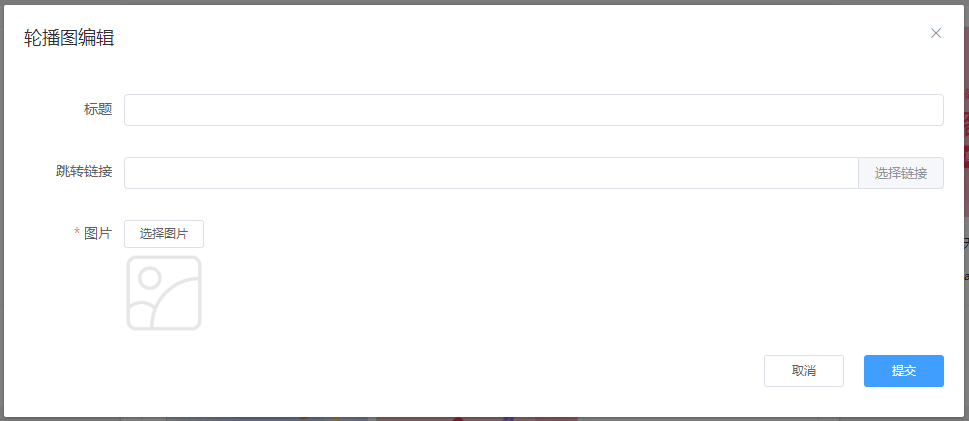The width and height of the screenshot is (969, 421).
Task: Submit the form with the 提交 button
Action: [903, 371]
